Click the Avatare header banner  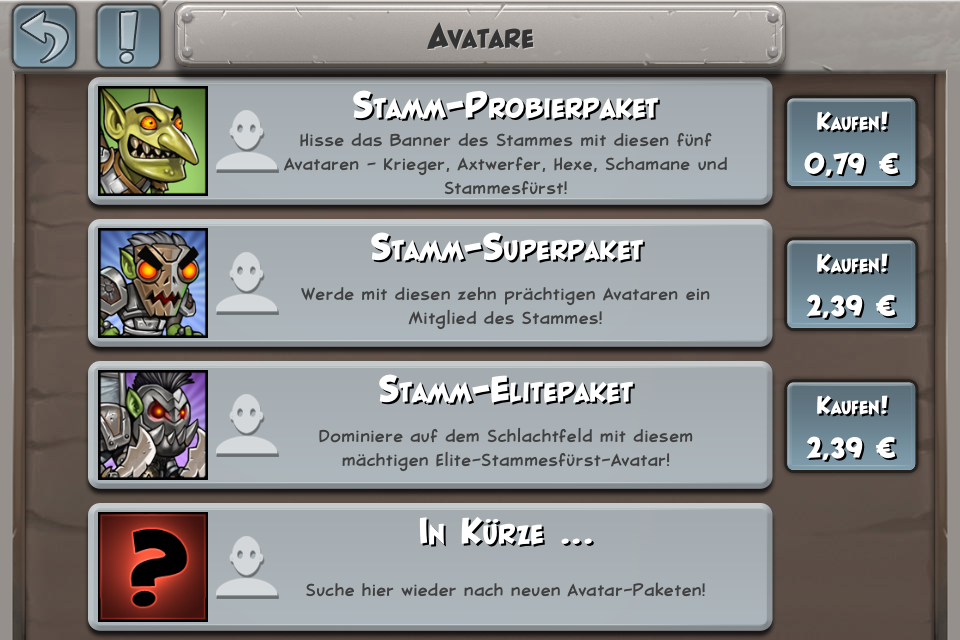click(479, 36)
